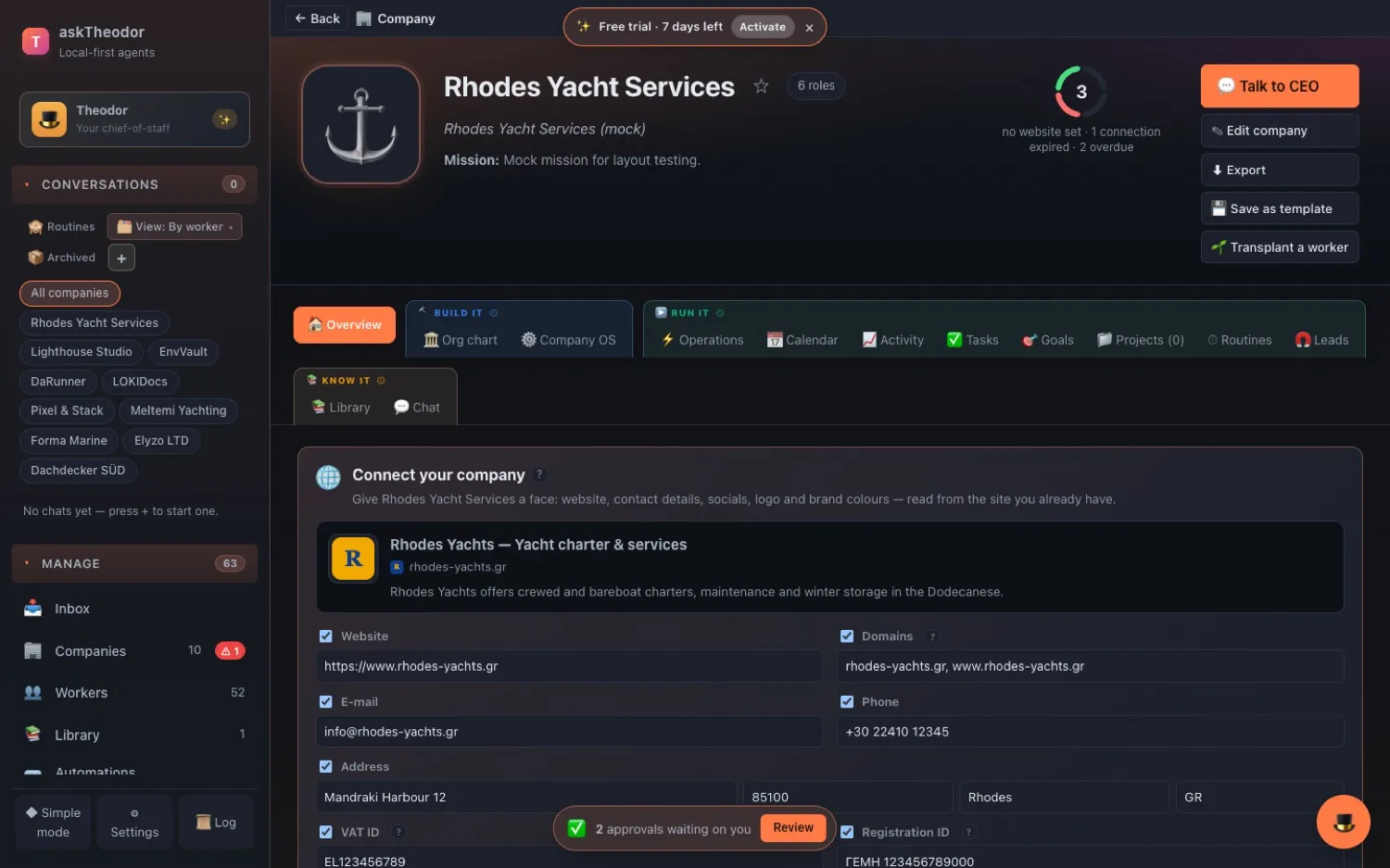Open help icon beside Domains label
The height and width of the screenshot is (868, 1390).
tap(932, 636)
